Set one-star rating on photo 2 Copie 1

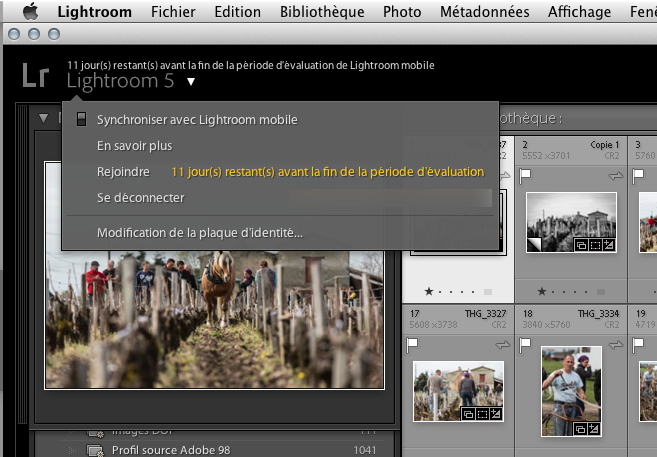542,291
